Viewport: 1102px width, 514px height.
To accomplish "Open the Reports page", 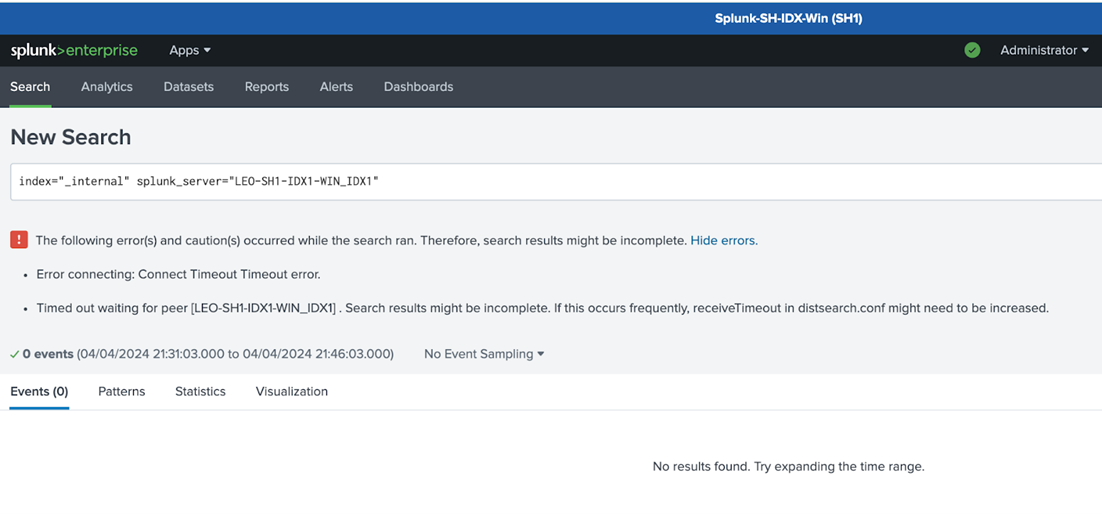I will click(x=266, y=87).
